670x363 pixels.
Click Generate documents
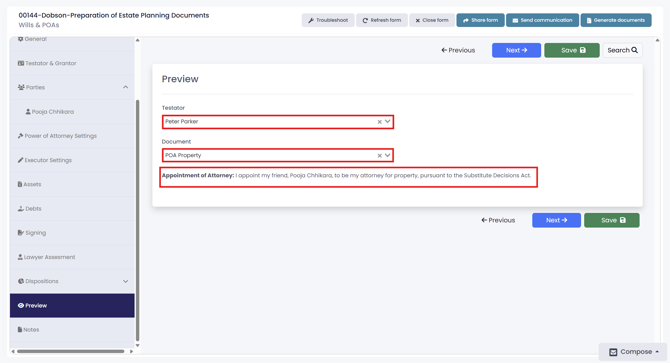[x=616, y=20]
